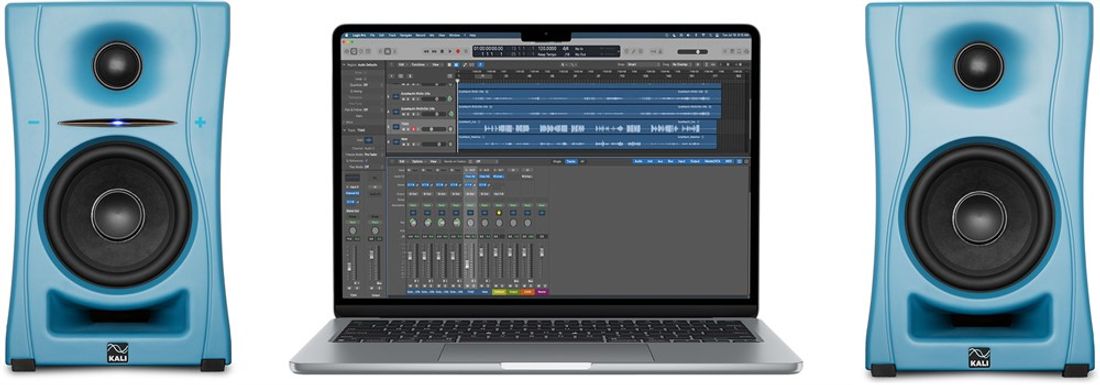1100x385 pixels.
Task: Click the green channel strip name label in the Mixer
Action: coord(514,292)
